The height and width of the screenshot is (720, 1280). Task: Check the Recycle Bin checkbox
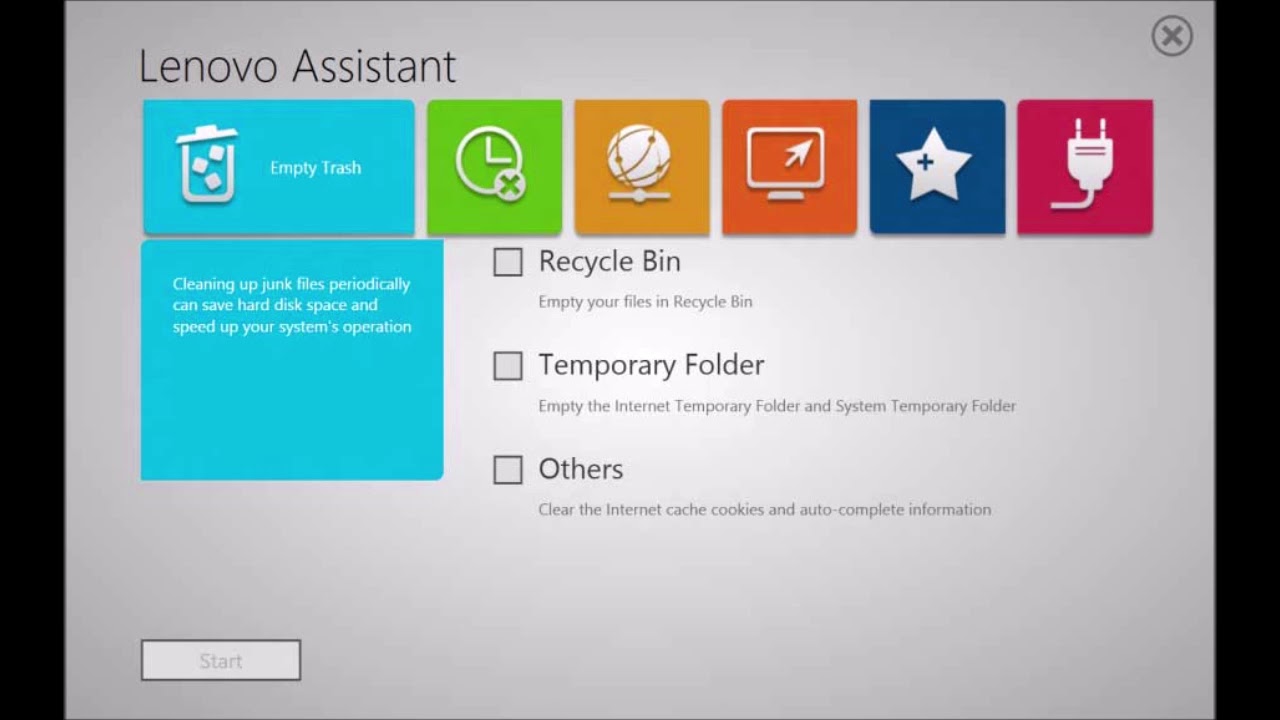[508, 262]
